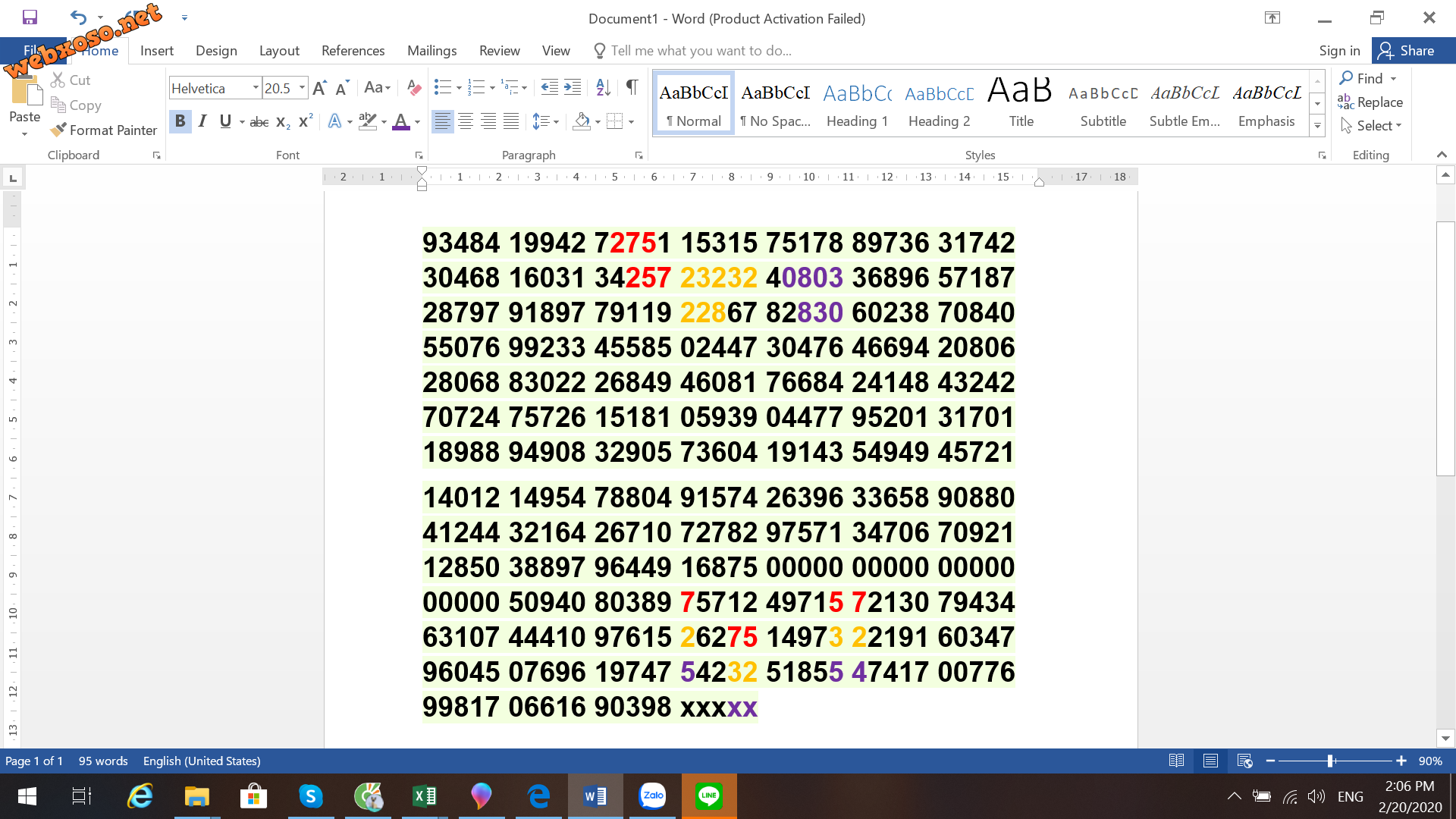Toggle Align Left paragraph
The height and width of the screenshot is (819, 1456).
(x=442, y=121)
